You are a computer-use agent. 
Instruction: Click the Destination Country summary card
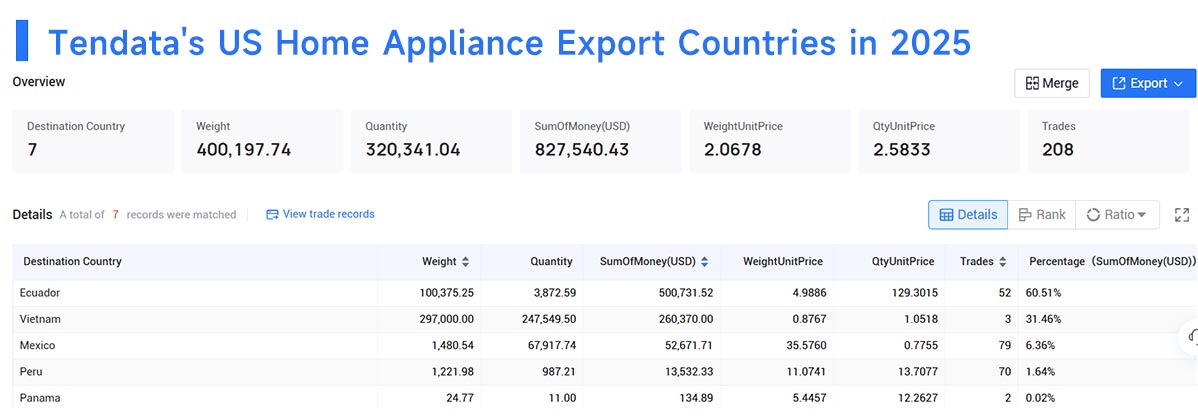(93, 141)
